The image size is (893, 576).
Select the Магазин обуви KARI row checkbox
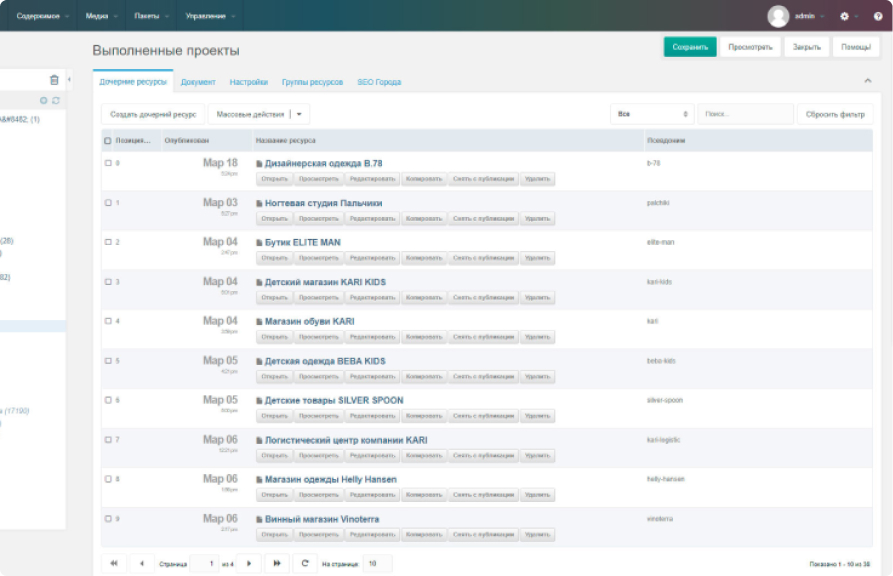109,321
